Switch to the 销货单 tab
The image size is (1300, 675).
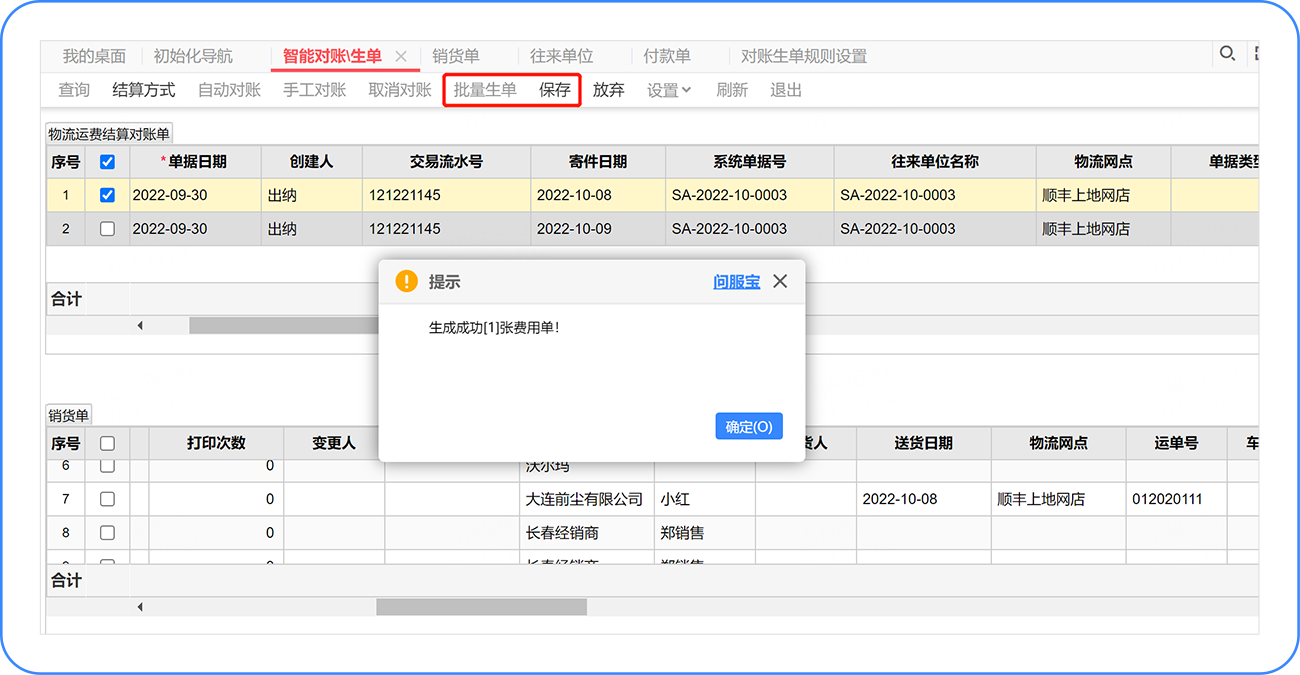click(456, 56)
